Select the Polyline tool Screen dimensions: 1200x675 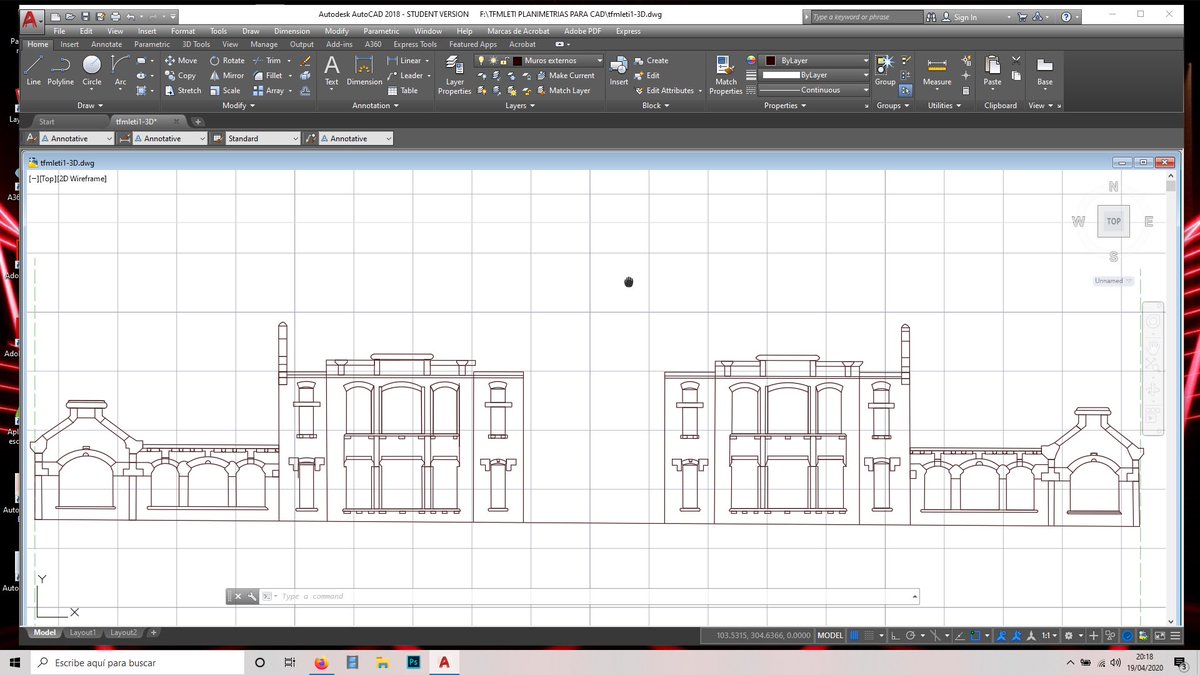pos(61,70)
